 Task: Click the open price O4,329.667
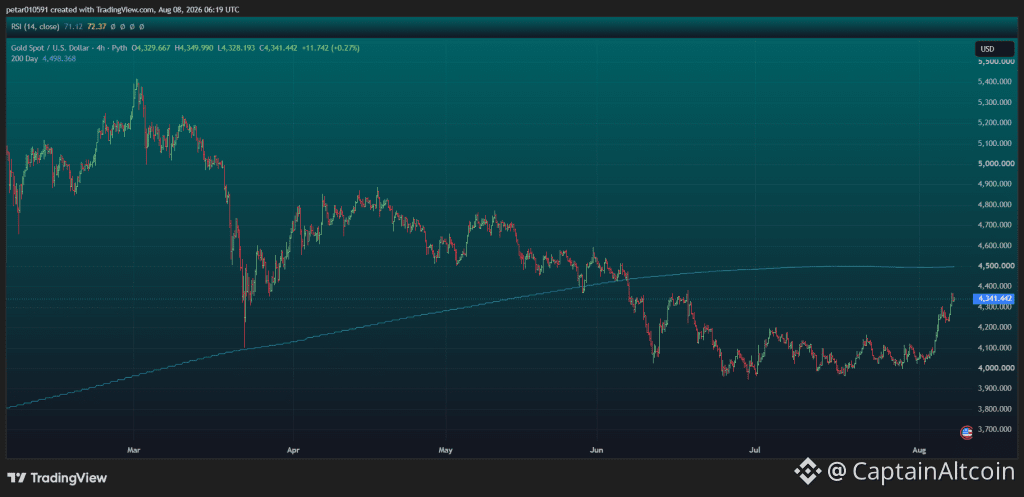click(152, 48)
